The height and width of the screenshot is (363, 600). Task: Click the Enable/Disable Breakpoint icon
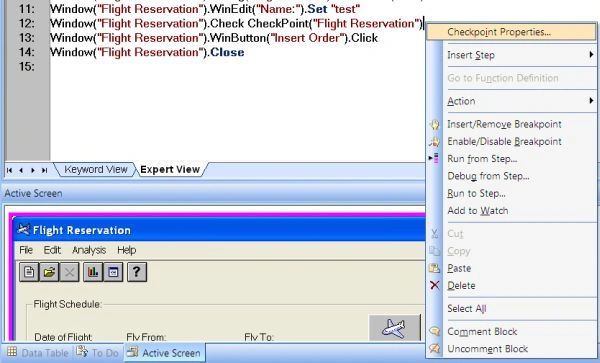click(435, 142)
